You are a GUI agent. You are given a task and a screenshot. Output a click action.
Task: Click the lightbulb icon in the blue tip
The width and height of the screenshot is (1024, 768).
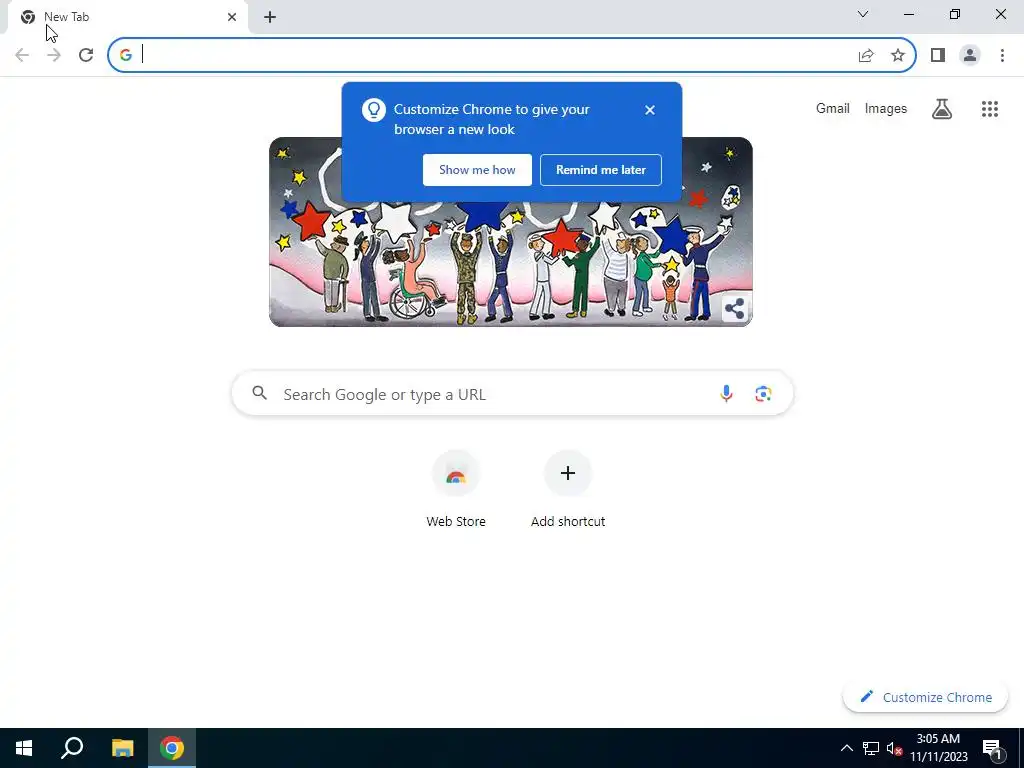[374, 110]
